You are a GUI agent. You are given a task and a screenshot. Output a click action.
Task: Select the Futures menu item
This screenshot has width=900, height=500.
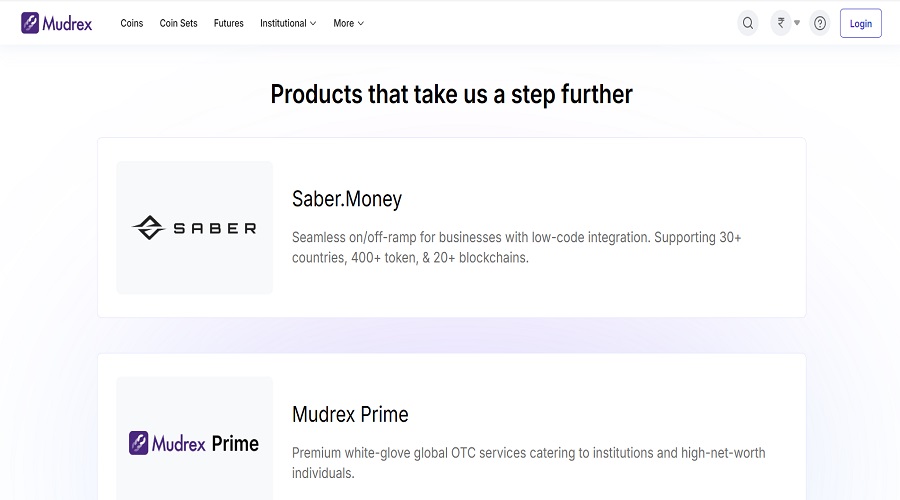pos(229,23)
